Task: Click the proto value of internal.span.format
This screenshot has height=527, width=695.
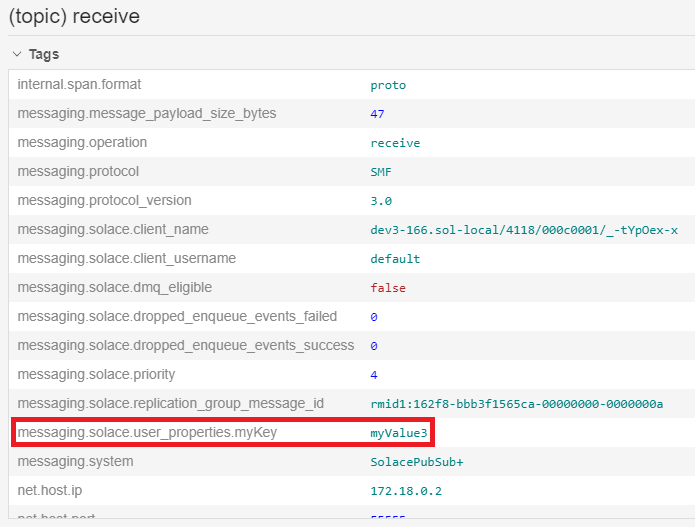Action: coord(388,86)
